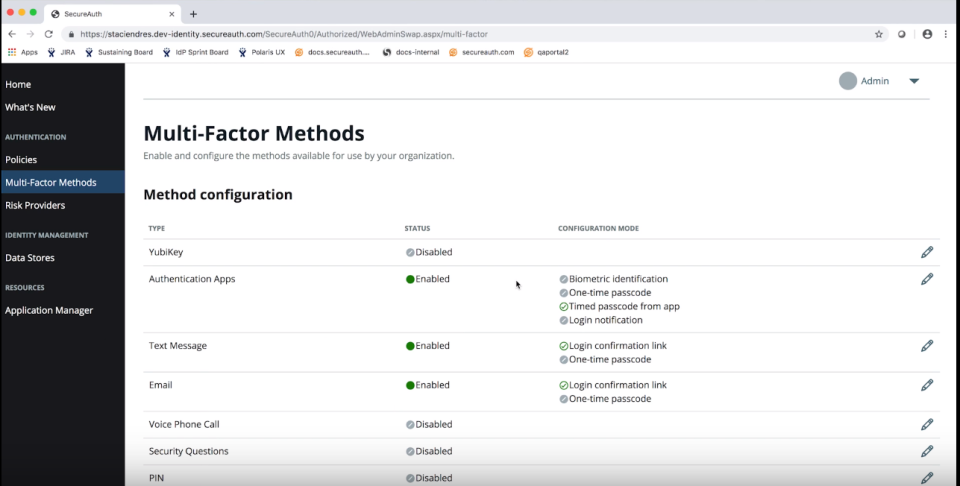Click the pencil icon for Authentication Apps
The height and width of the screenshot is (486, 960).
coord(927,279)
